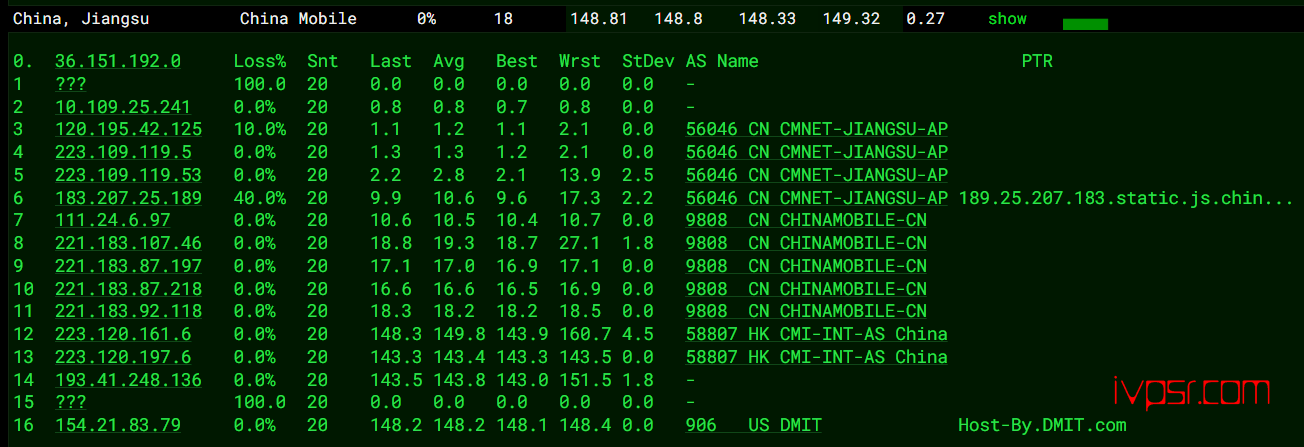Open AS link on hop 6 CMNET-JIANGSU-AP
The width and height of the screenshot is (1304, 447).
click(817, 199)
